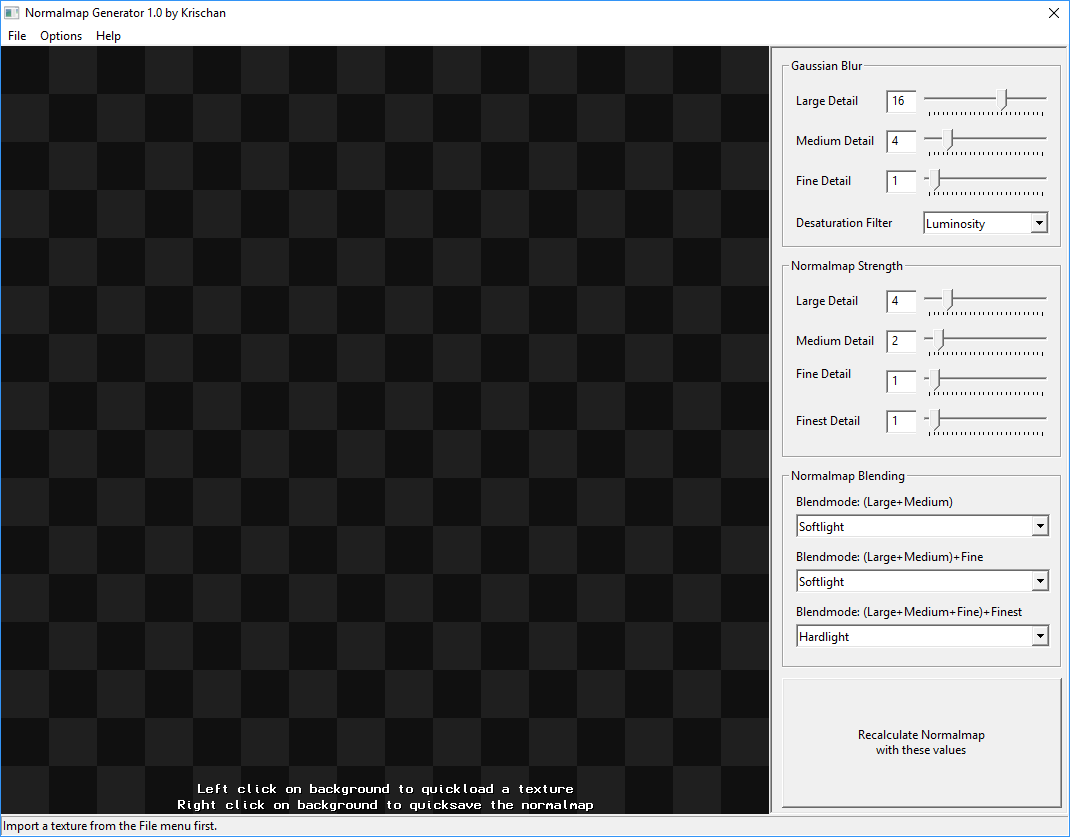
Task: Click Desaturation Filter dropdown arrow
Action: pyautogui.click(x=1039, y=223)
